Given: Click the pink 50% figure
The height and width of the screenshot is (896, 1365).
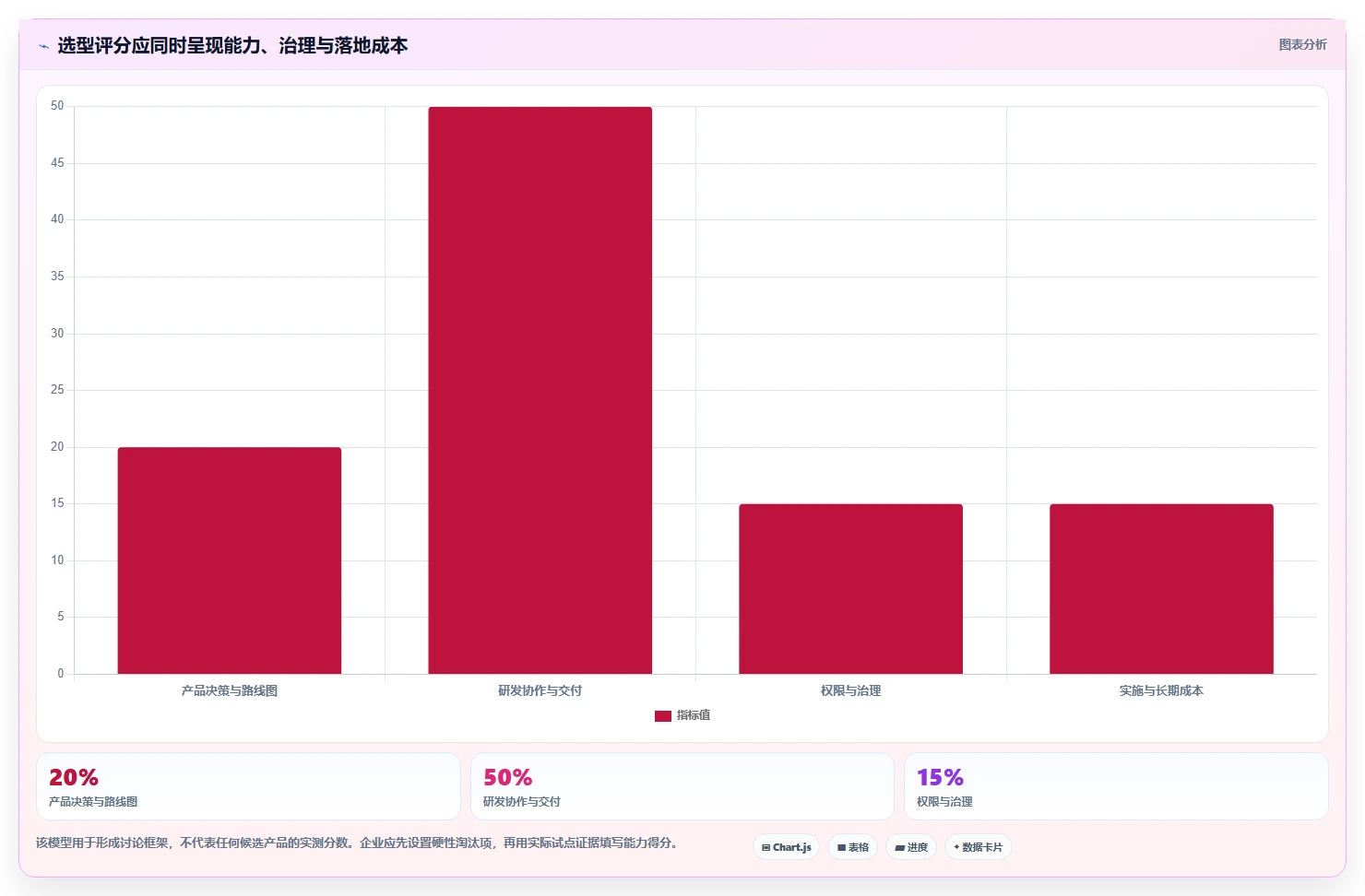Looking at the screenshot, I should point(508,777).
